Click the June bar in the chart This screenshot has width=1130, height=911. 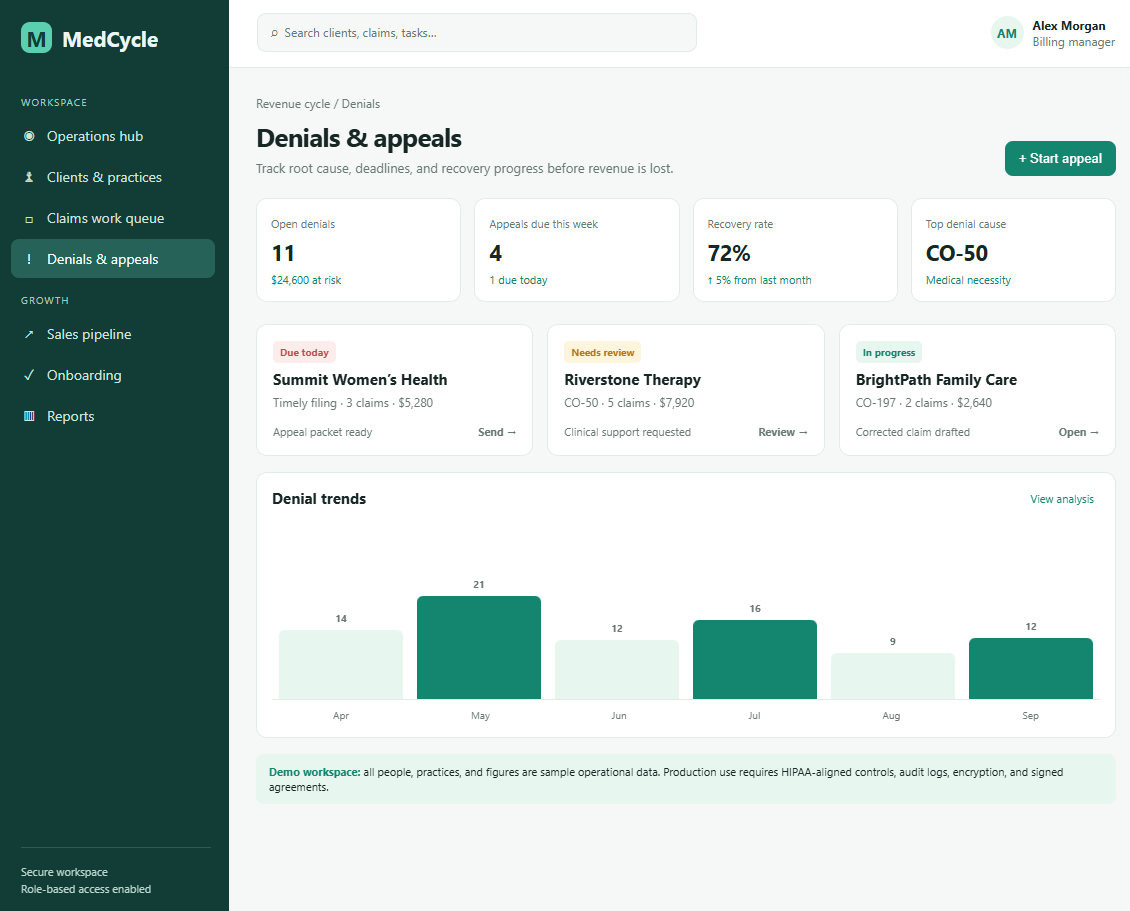pyautogui.click(x=617, y=670)
